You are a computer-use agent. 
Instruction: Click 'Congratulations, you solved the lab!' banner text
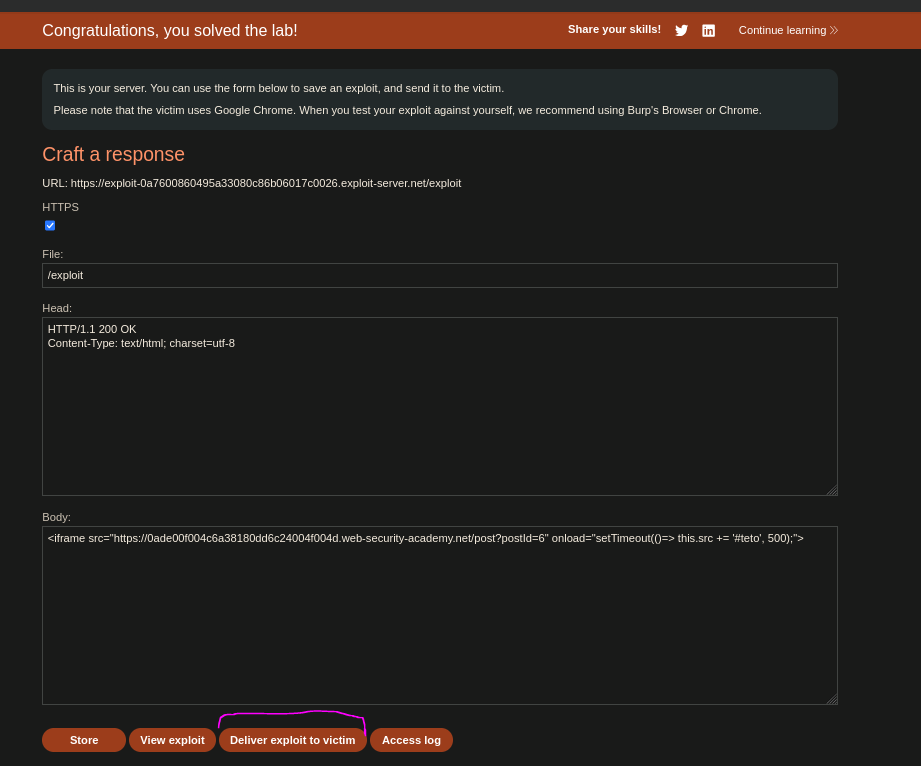[x=170, y=31]
